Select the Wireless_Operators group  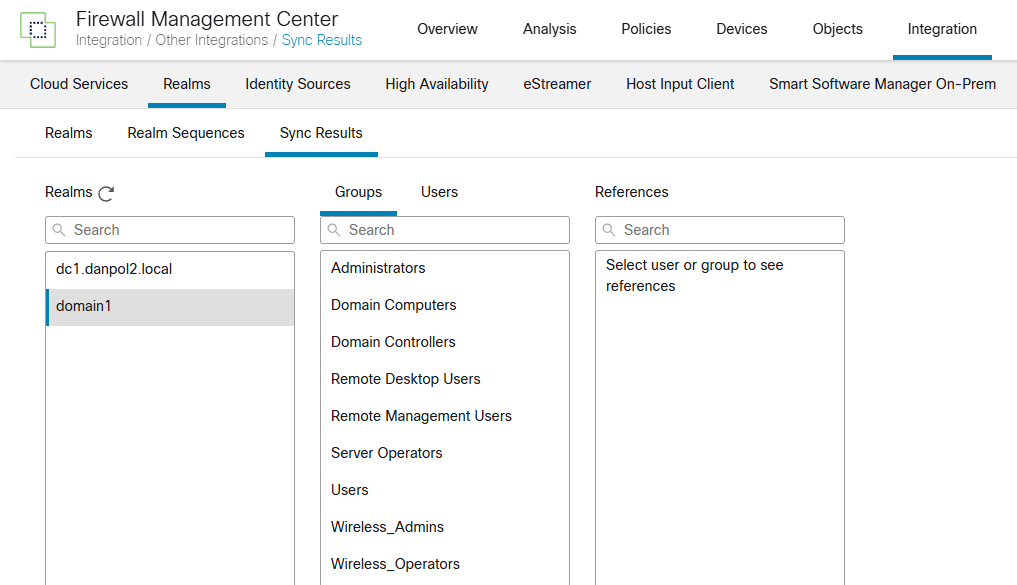(445, 564)
